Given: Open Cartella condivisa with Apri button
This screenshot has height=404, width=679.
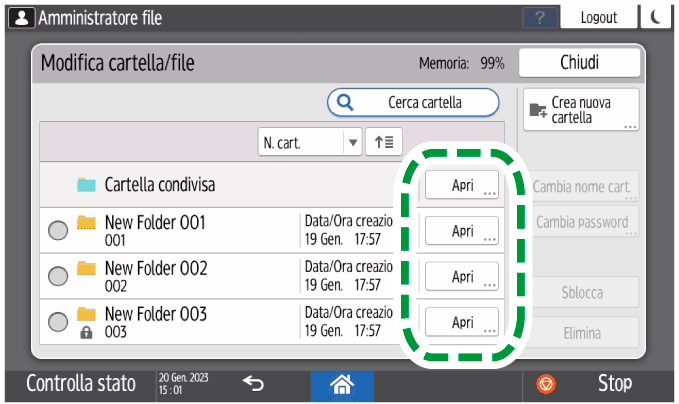Looking at the screenshot, I should (x=462, y=185).
